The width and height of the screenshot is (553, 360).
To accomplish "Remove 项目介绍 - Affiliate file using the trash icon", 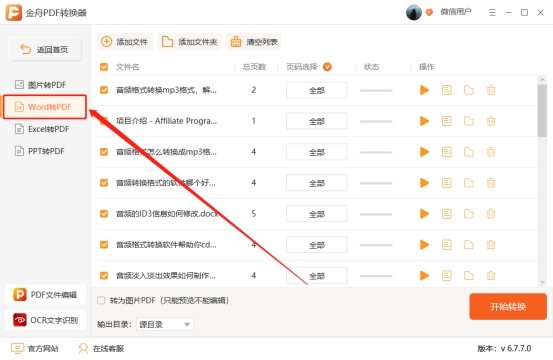I will pyautogui.click(x=491, y=121).
